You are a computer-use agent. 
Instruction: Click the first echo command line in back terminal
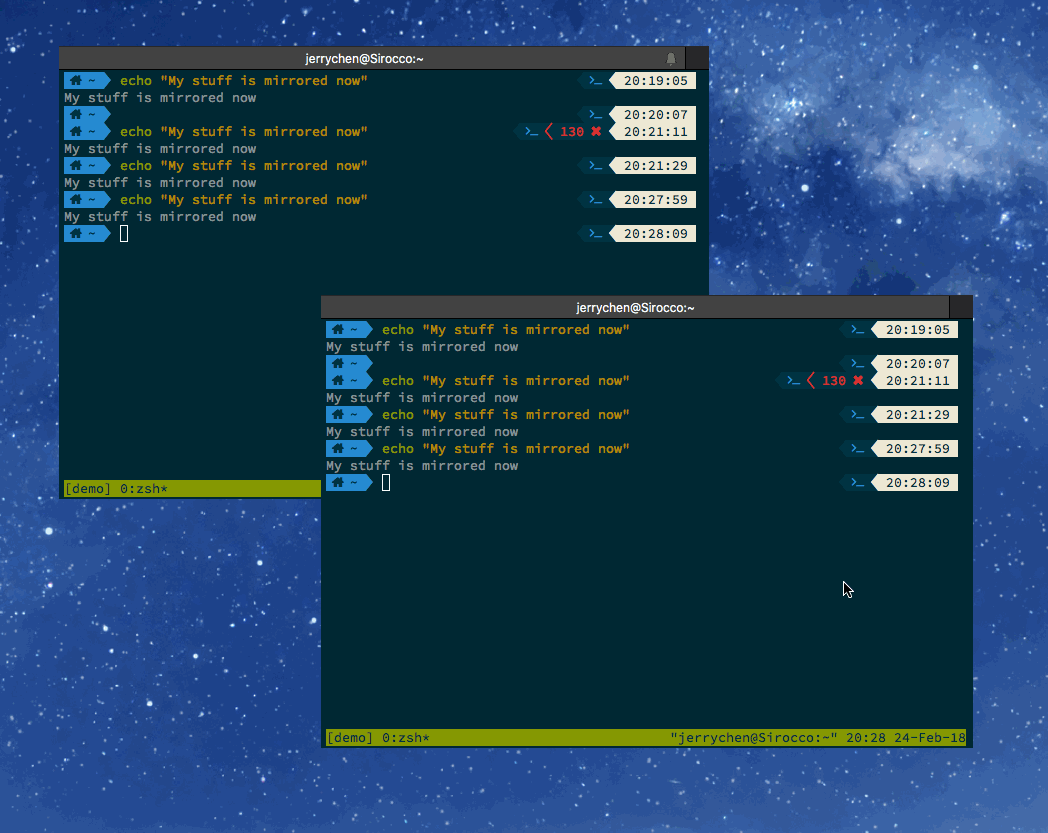point(243,81)
